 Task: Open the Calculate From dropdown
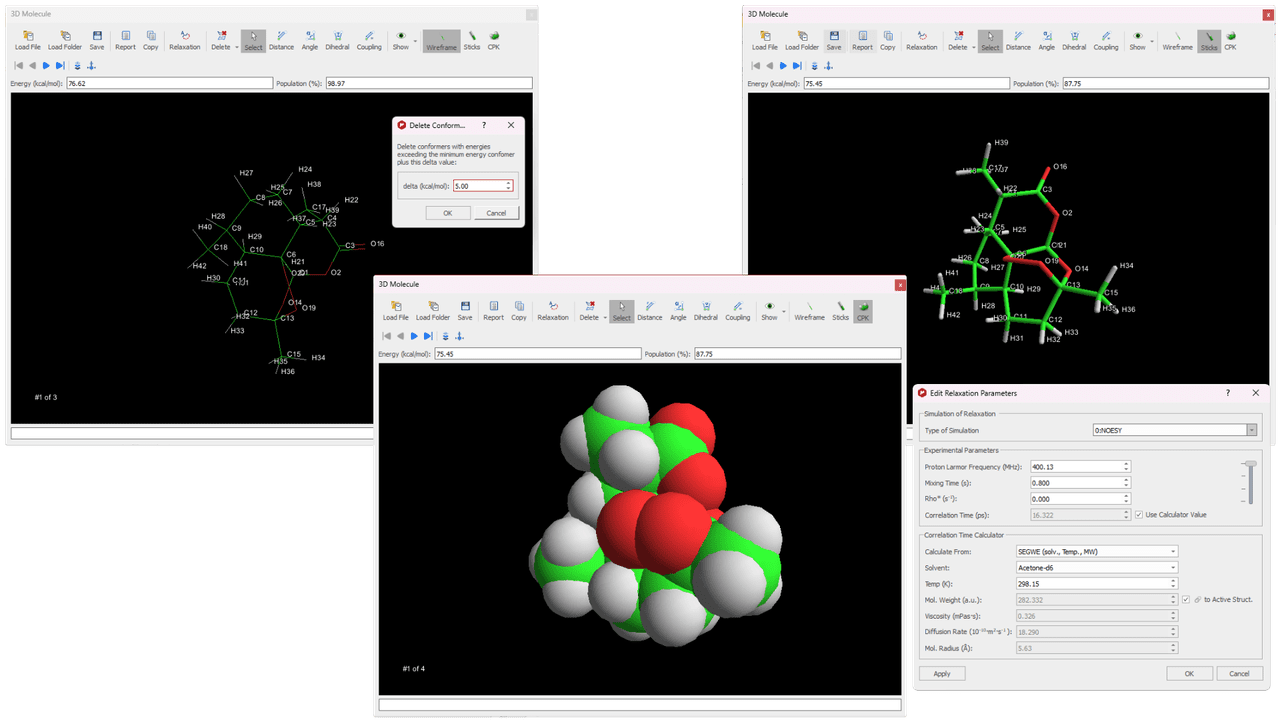(x=1097, y=551)
